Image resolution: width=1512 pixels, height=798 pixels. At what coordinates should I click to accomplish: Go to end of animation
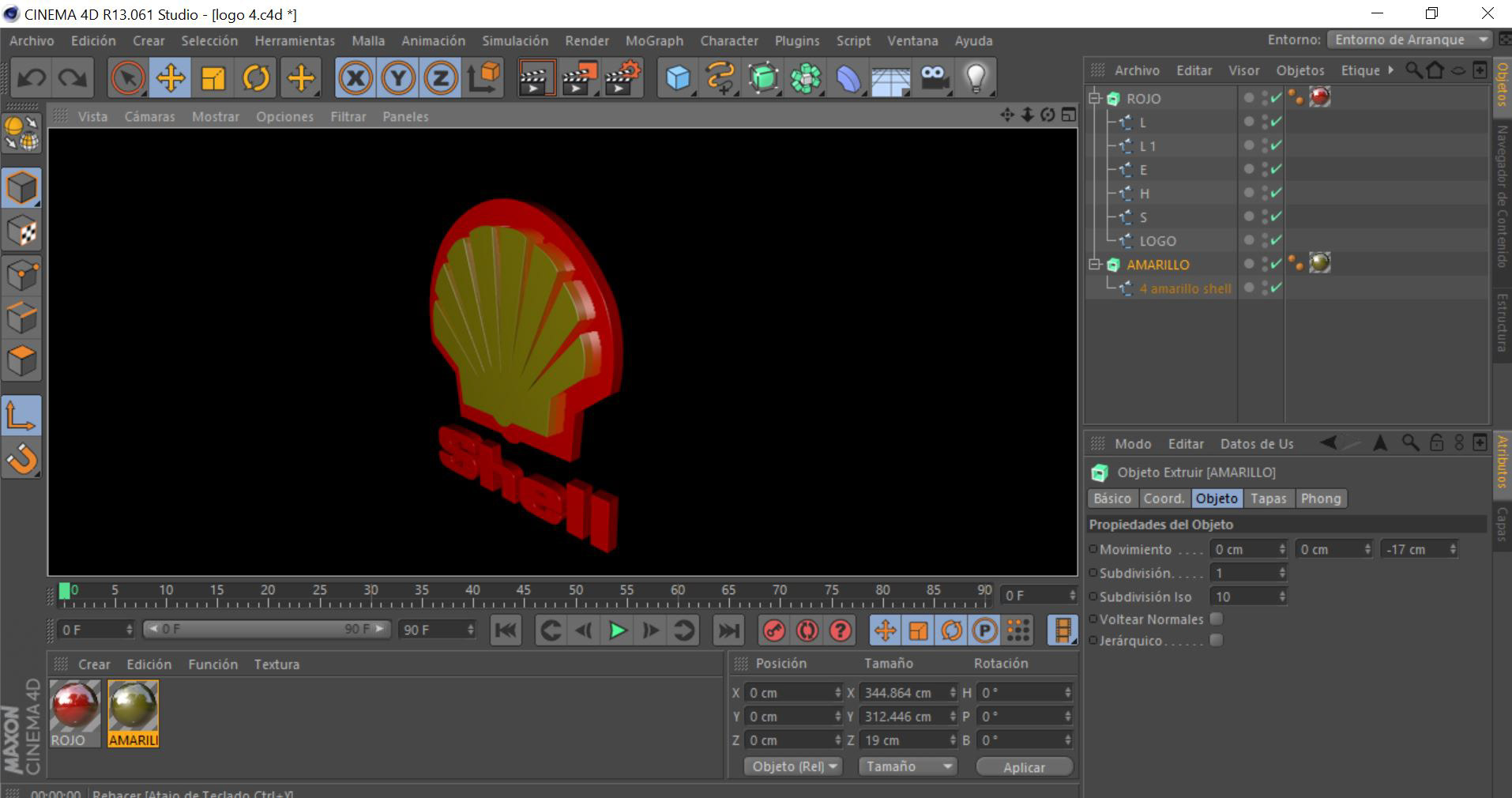click(x=728, y=630)
